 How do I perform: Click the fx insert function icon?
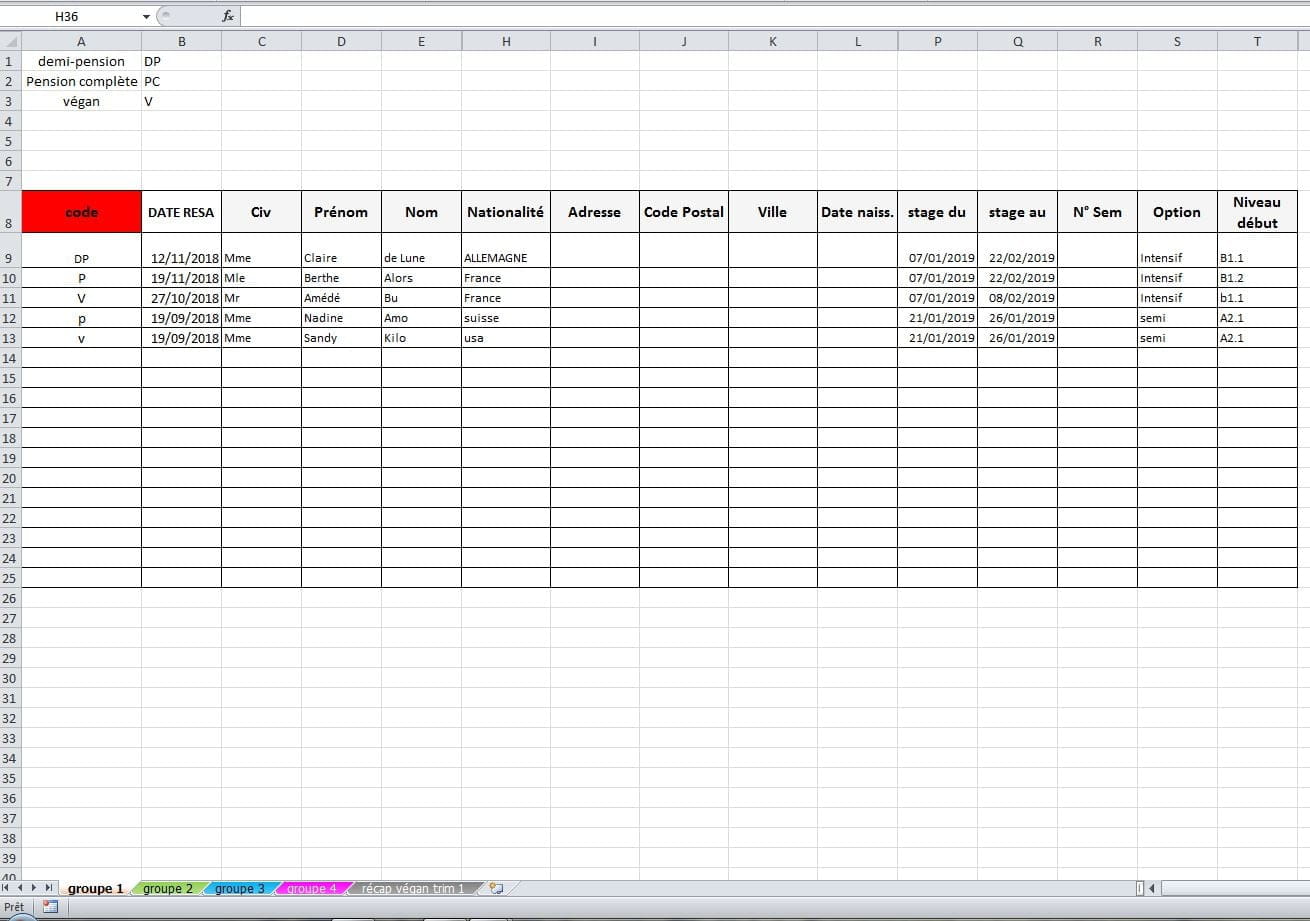[x=228, y=16]
